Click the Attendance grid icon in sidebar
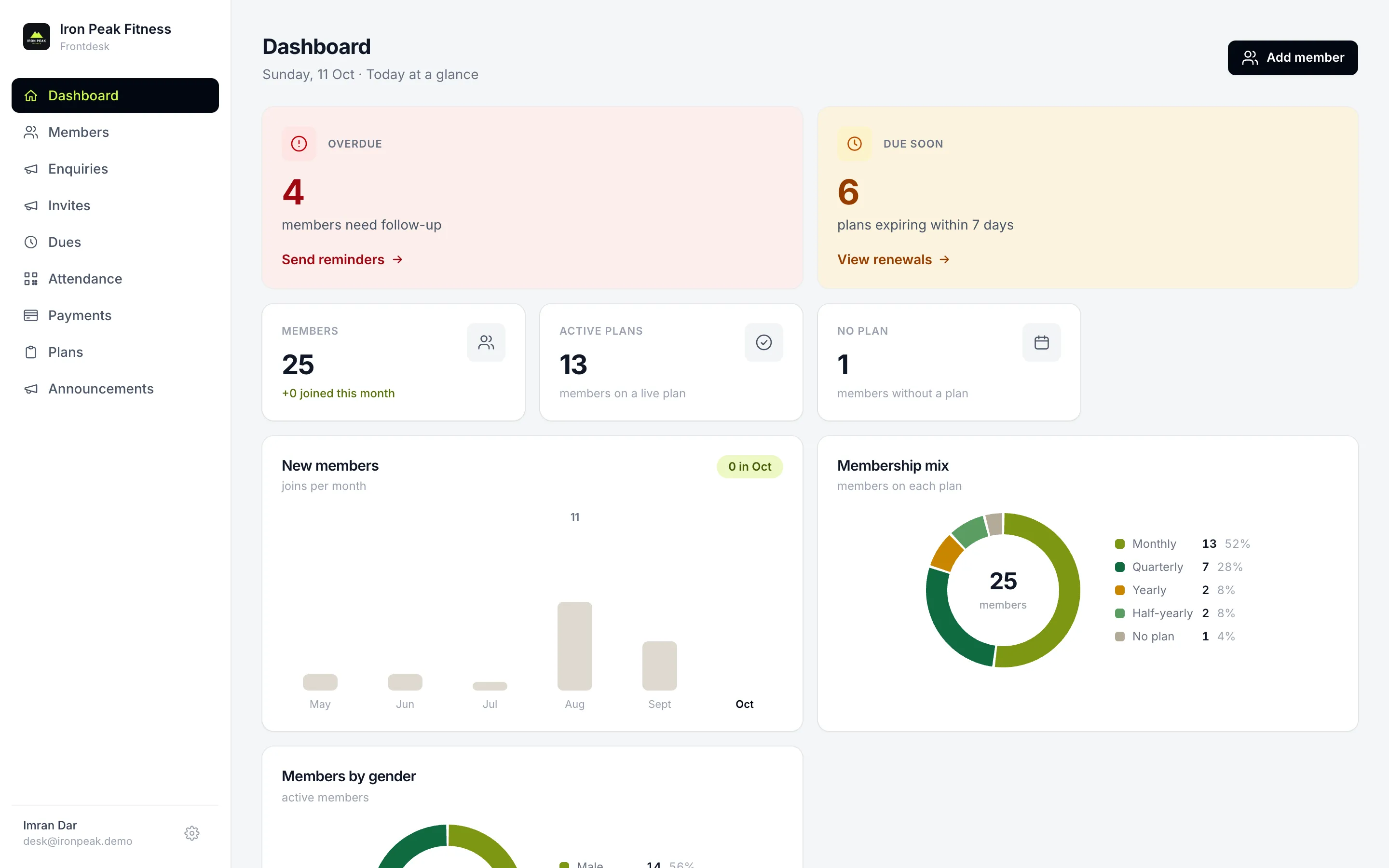The image size is (1389, 868). (31, 279)
